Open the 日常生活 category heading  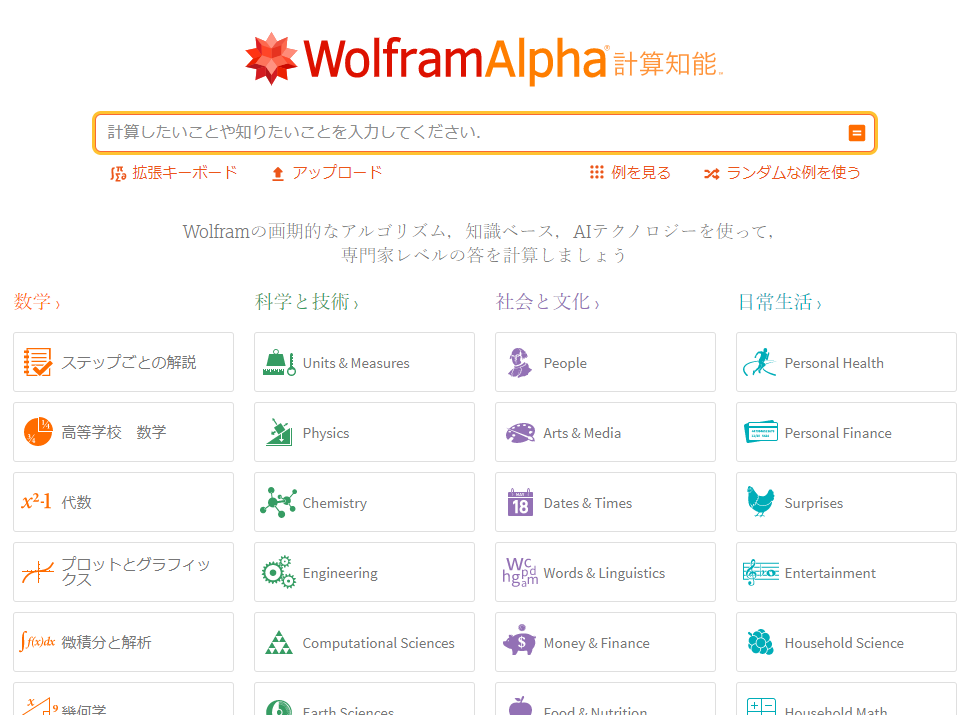click(780, 302)
